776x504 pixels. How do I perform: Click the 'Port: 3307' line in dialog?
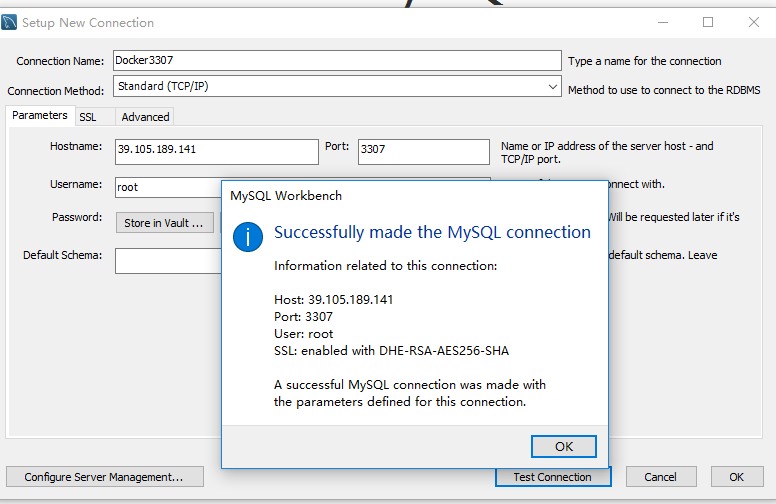click(303, 316)
